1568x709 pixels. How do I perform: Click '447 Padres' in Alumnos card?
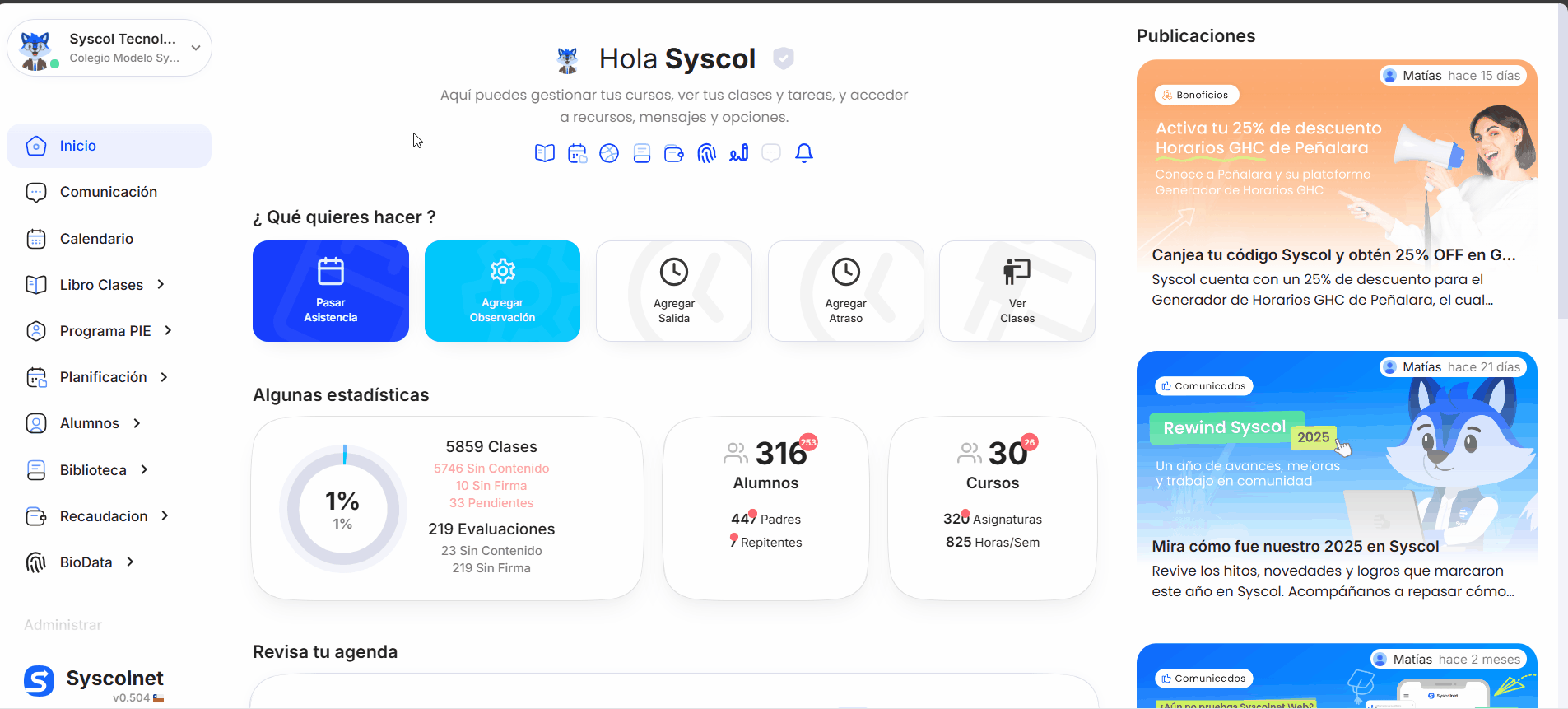click(x=766, y=520)
